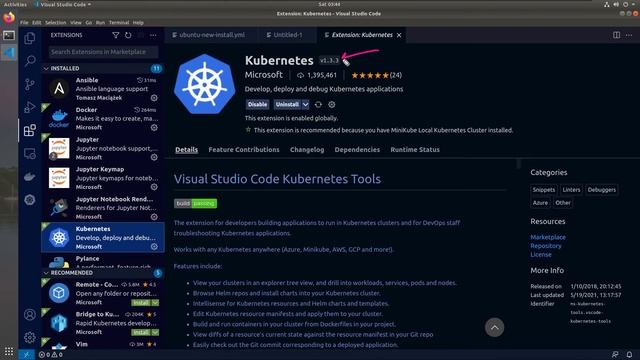Refresh the extensions list

(x=128, y=36)
